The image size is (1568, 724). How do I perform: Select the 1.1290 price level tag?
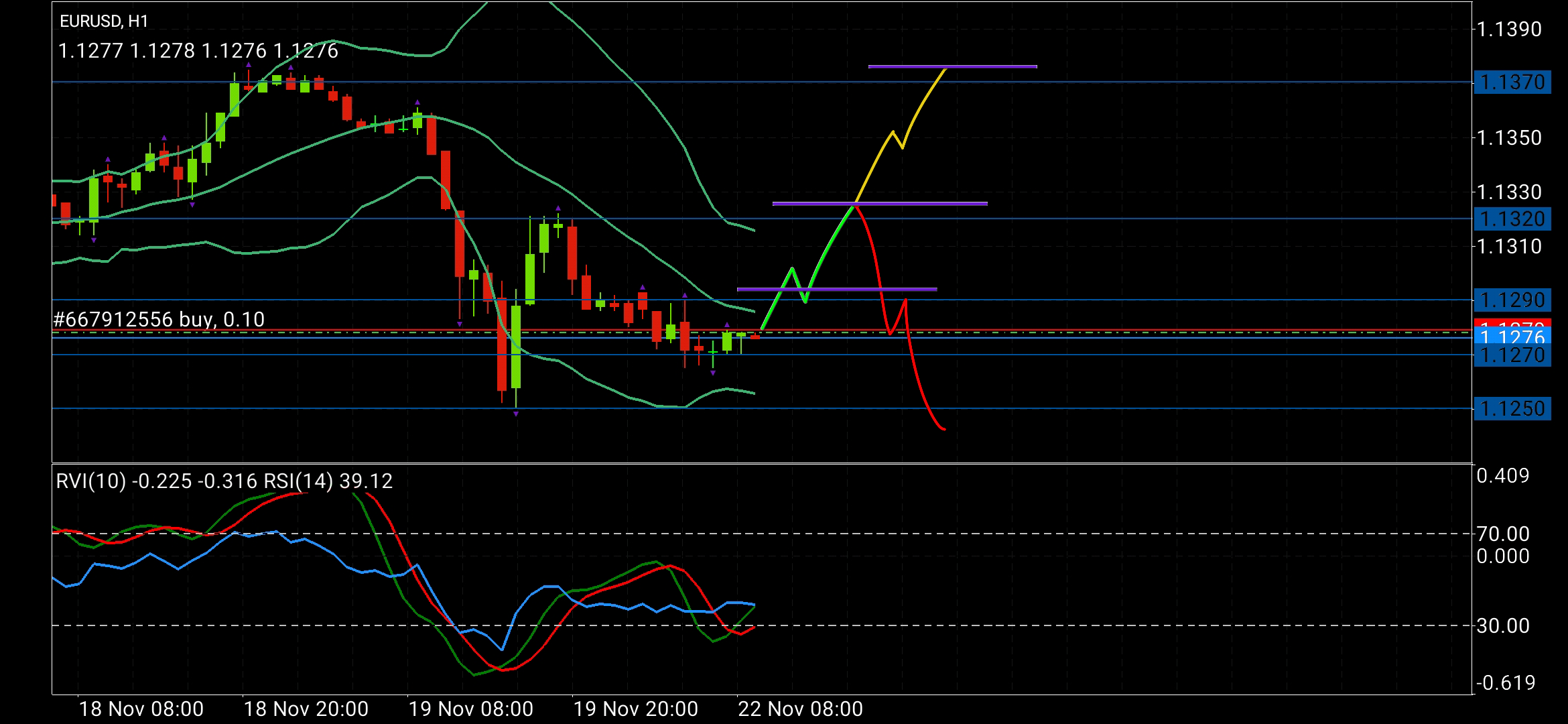tap(1512, 300)
